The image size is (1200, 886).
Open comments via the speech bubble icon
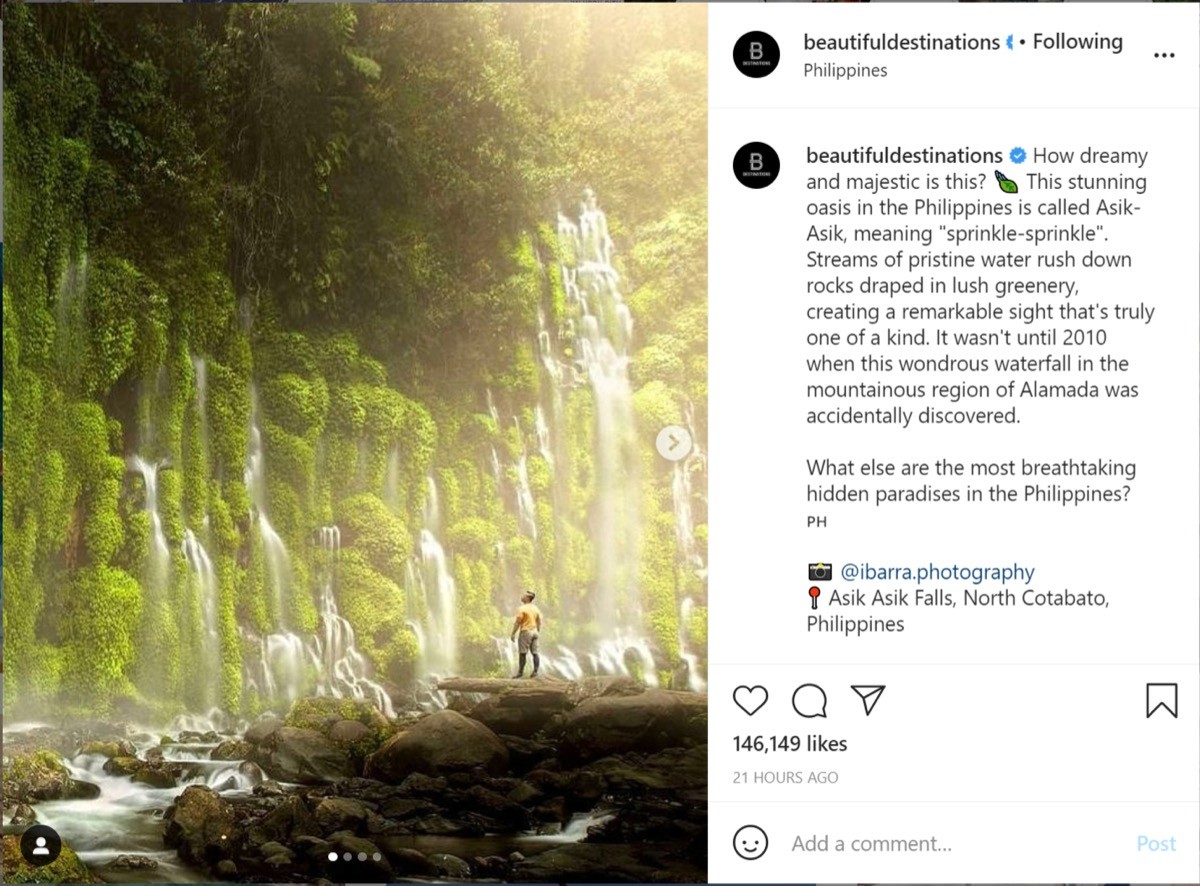pyautogui.click(x=808, y=701)
